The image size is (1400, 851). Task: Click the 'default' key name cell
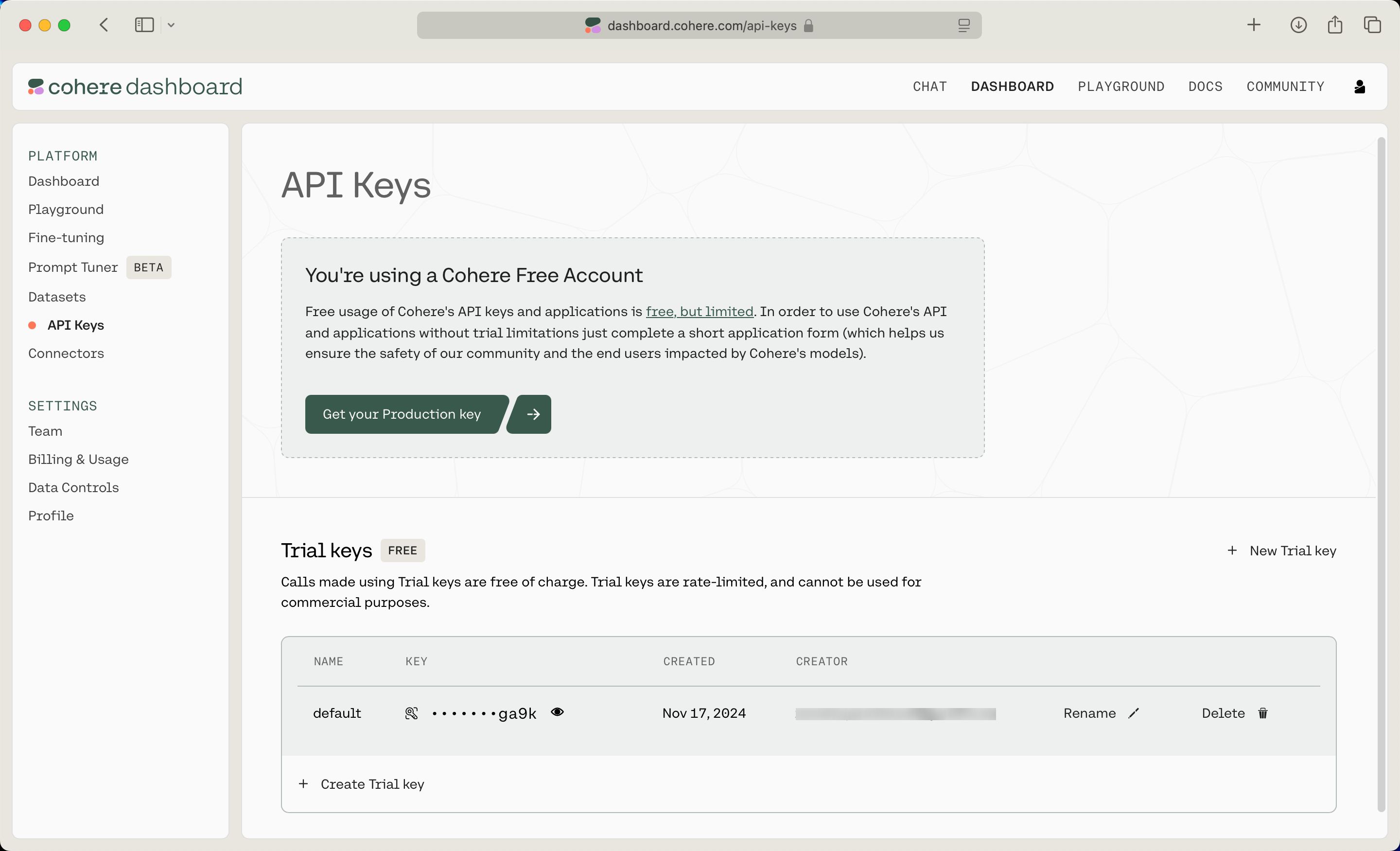pyautogui.click(x=337, y=713)
